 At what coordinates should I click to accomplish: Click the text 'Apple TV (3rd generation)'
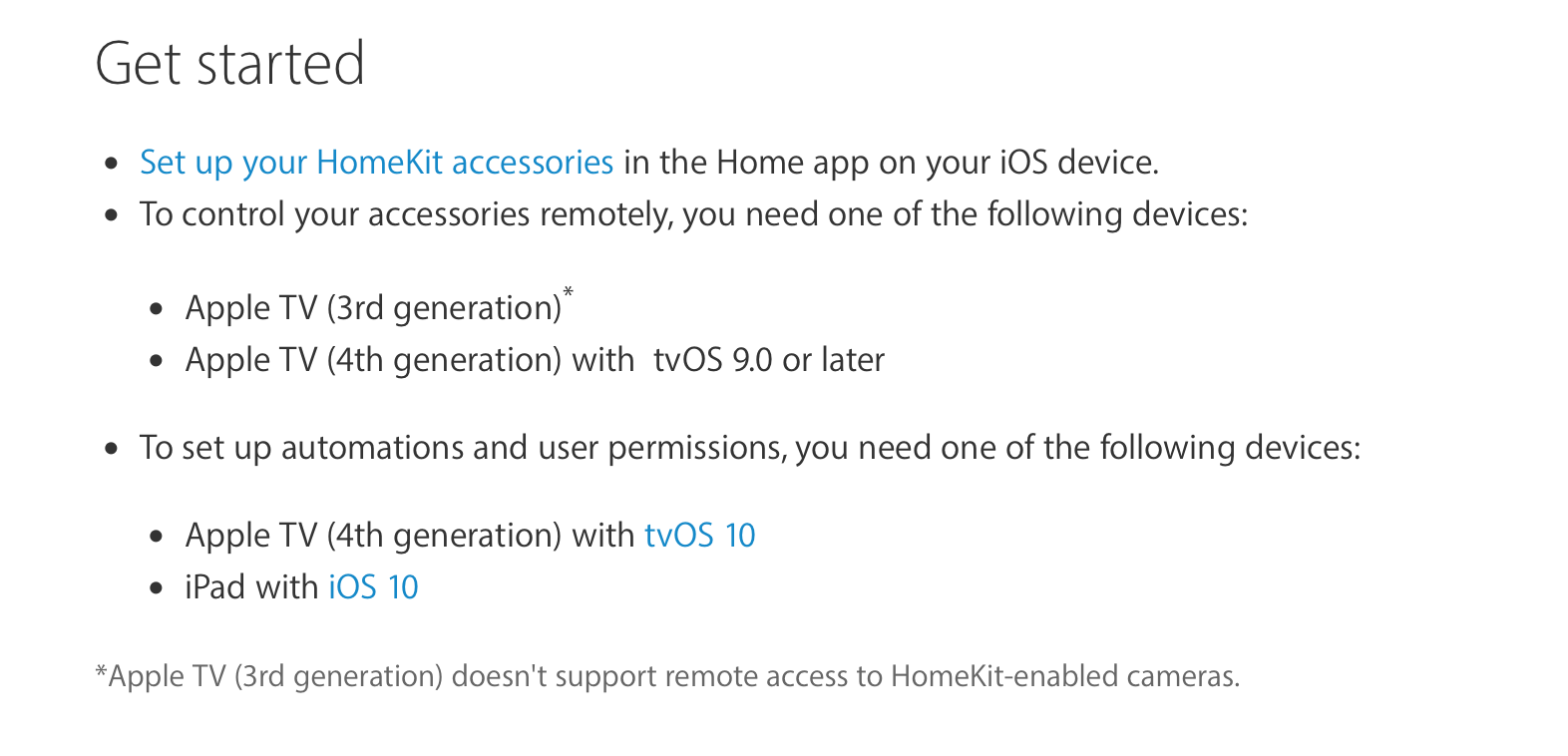(373, 308)
